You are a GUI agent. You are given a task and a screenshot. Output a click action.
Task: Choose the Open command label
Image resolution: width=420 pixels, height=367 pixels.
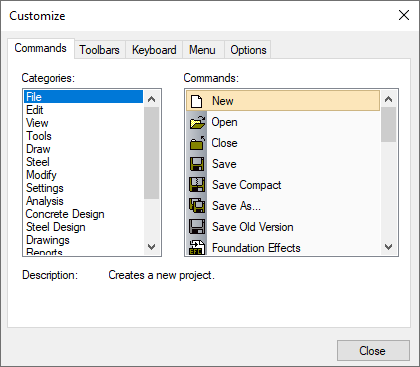tap(224, 122)
